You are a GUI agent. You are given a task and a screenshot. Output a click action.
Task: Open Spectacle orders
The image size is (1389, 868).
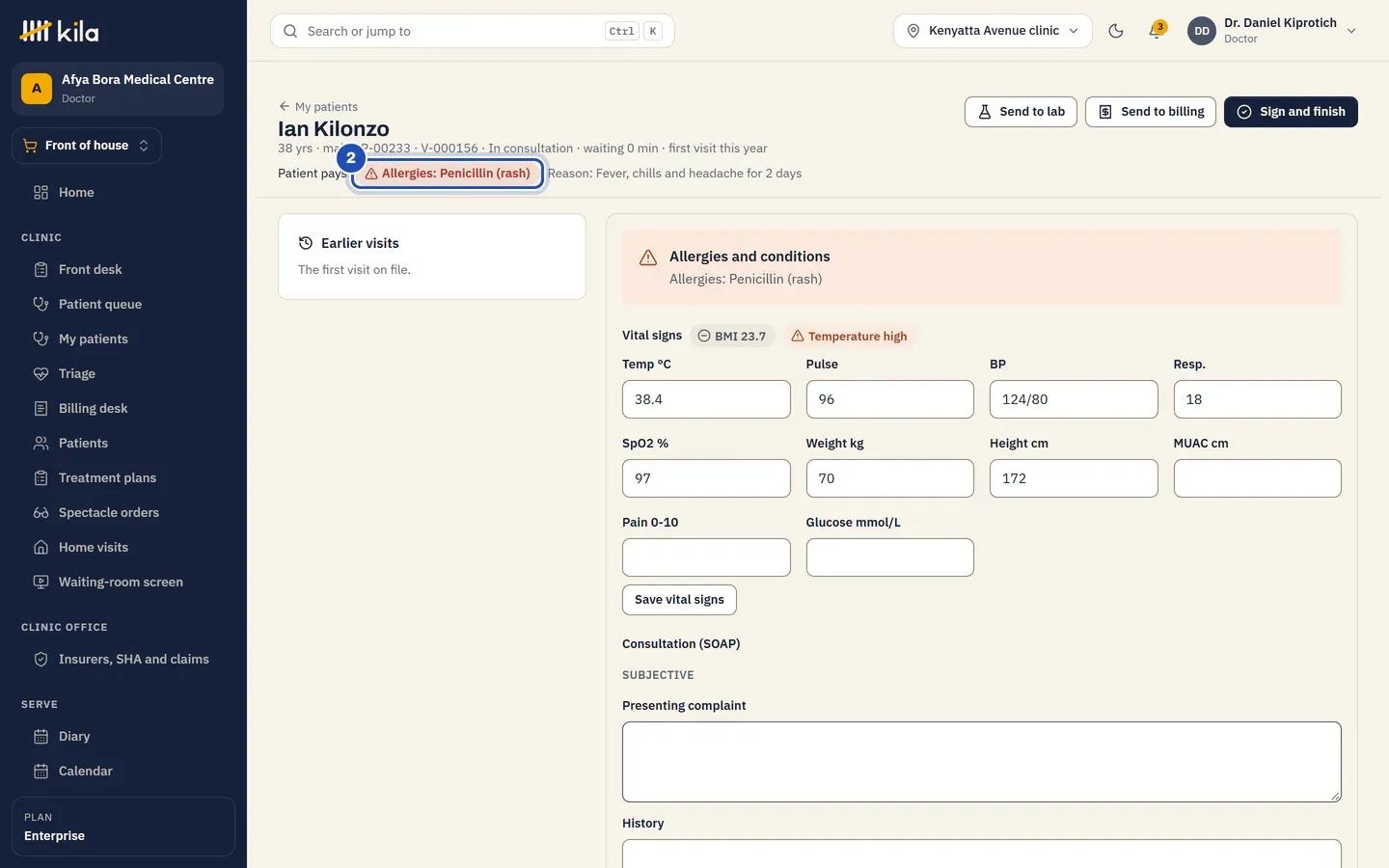tap(123, 512)
